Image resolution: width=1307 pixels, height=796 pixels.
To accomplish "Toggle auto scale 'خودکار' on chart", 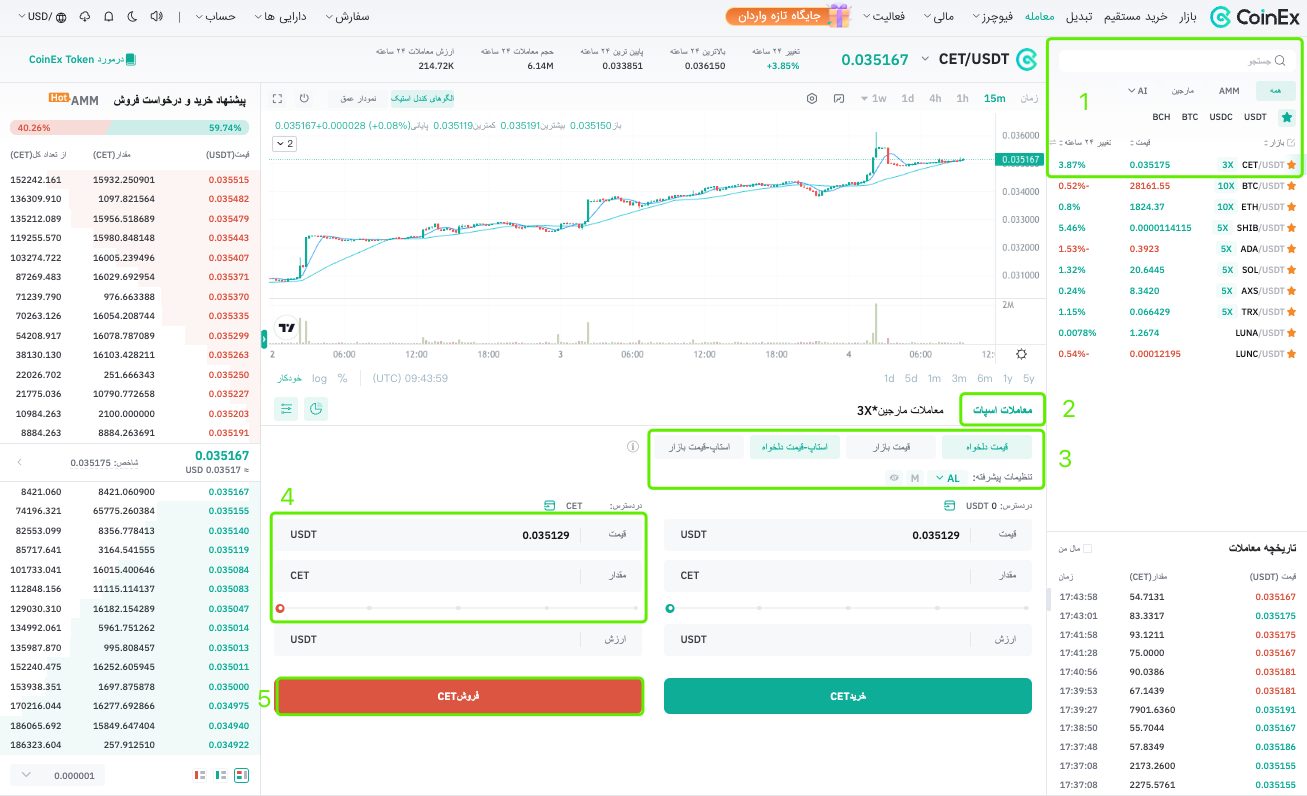I will pyautogui.click(x=290, y=378).
